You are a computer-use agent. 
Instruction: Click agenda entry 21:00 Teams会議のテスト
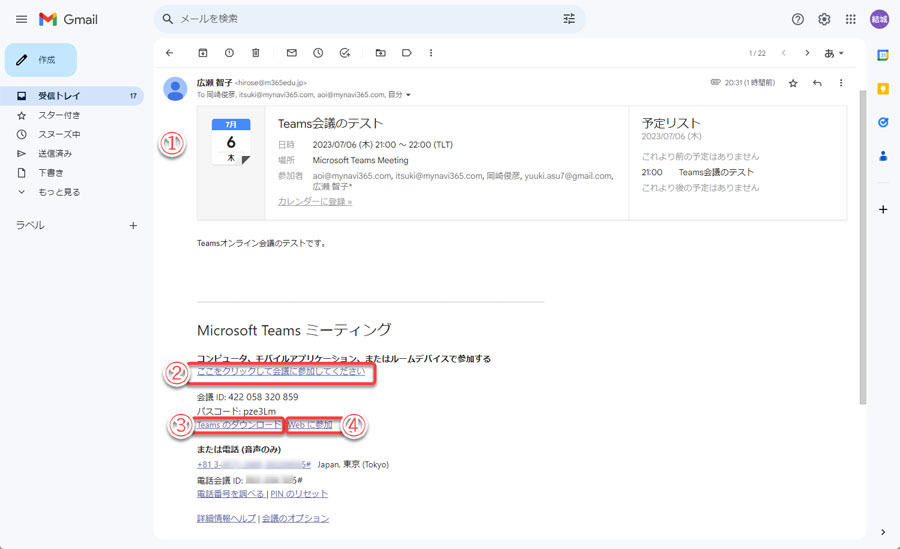point(697,172)
